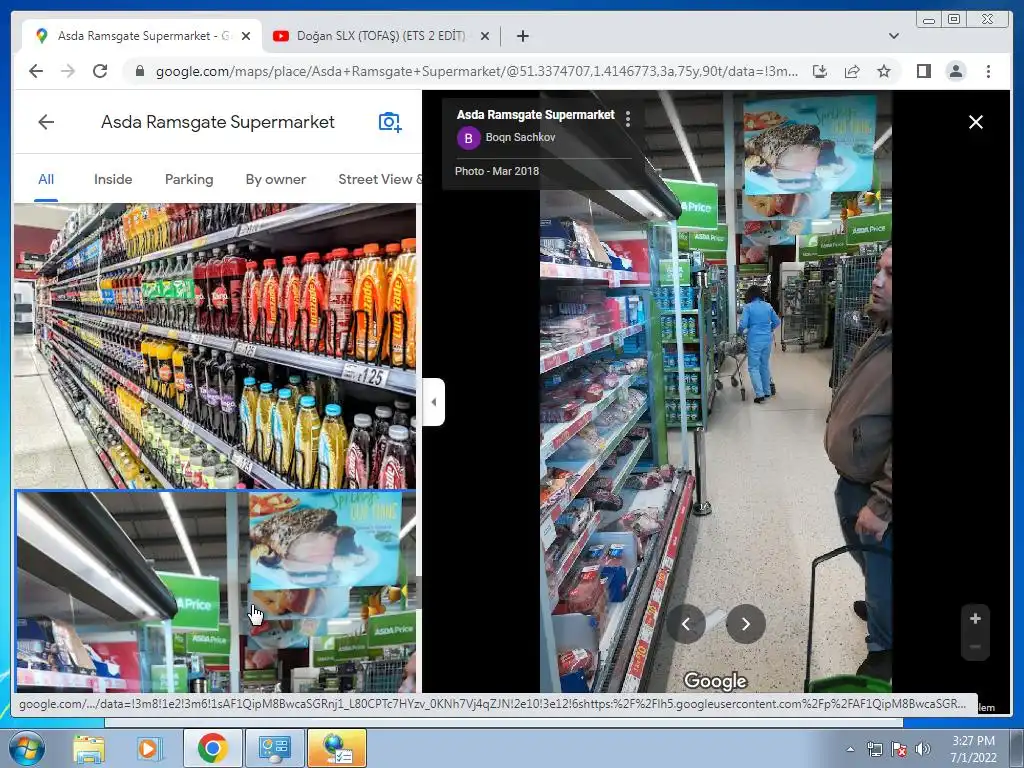This screenshot has height=768, width=1024.
Task: Close the Doğan SLX YouTube tab
Action: tap(485, 36)
